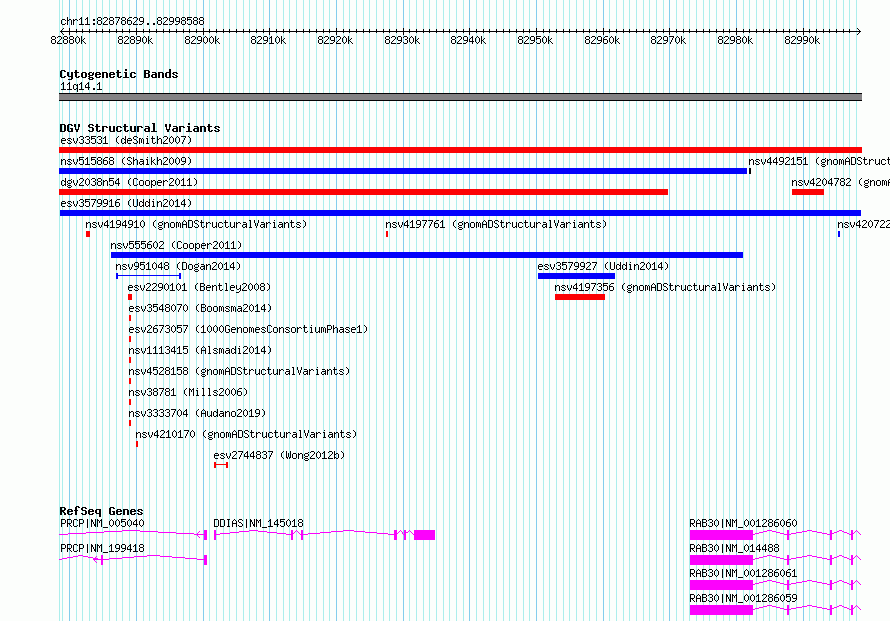The width and height of the screenshot is (890, 621).
Task: Click the 82910k ruler tick label
Action: click(x=268, y=40)
